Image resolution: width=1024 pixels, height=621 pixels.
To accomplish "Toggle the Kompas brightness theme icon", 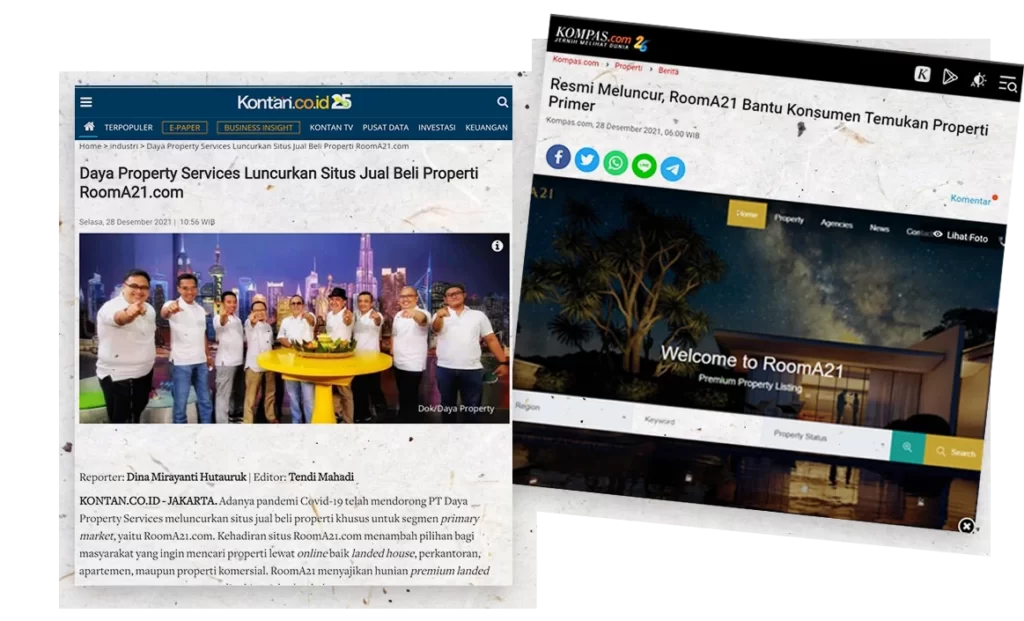I will [978, 80].
